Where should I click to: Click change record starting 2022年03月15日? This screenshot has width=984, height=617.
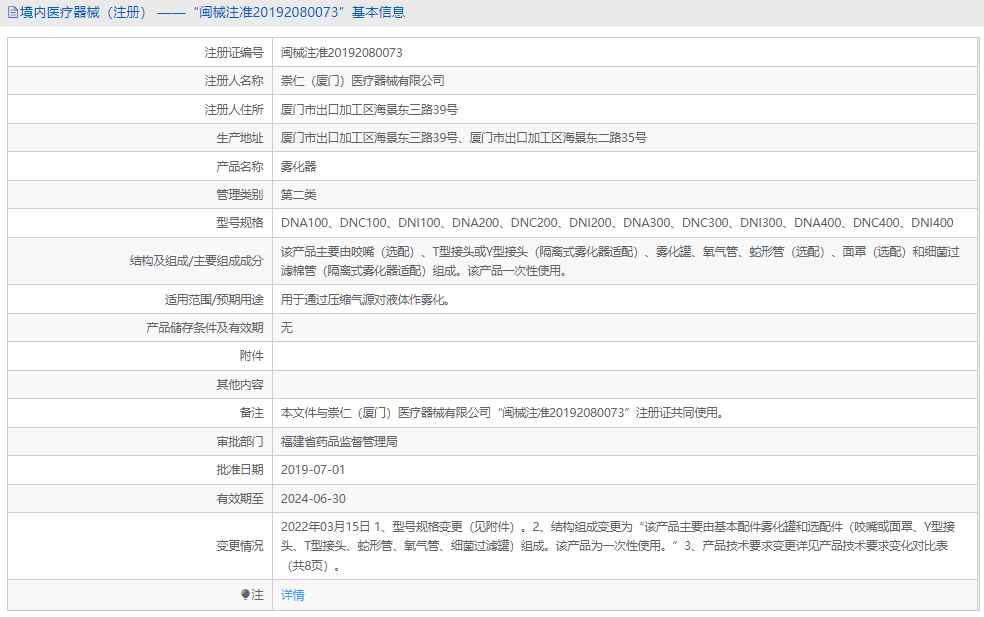tap(618, 546)
